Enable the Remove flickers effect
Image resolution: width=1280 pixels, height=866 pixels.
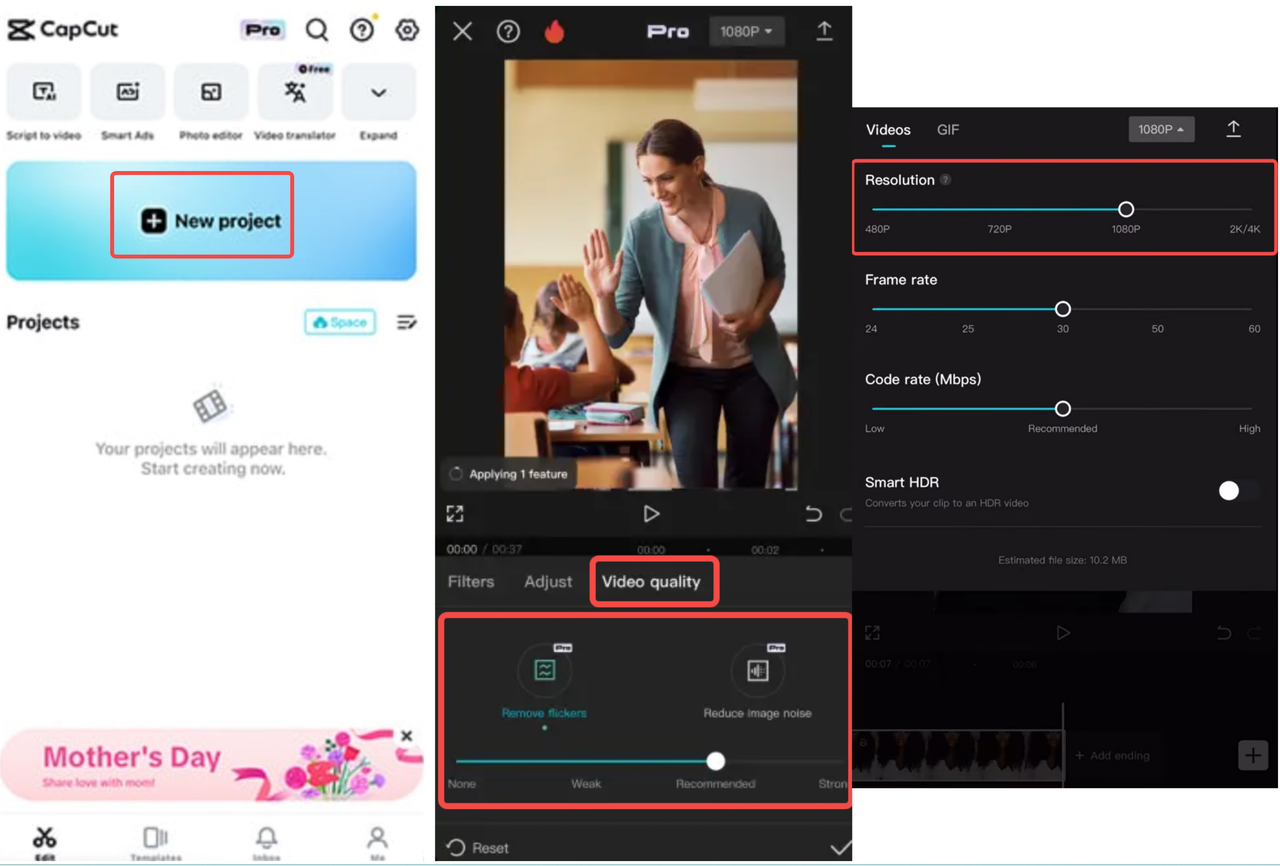coord(543,670)
